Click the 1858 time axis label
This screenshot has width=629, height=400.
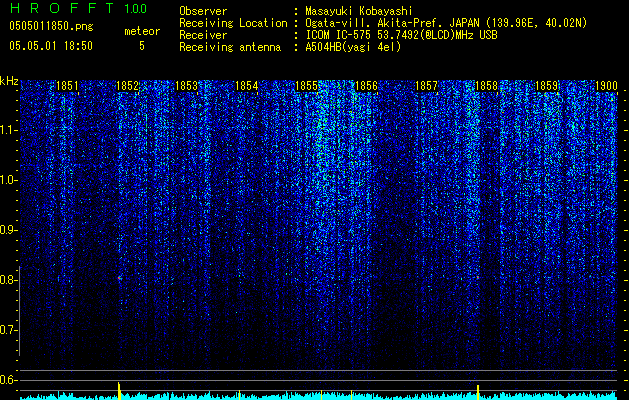point(486,86)
